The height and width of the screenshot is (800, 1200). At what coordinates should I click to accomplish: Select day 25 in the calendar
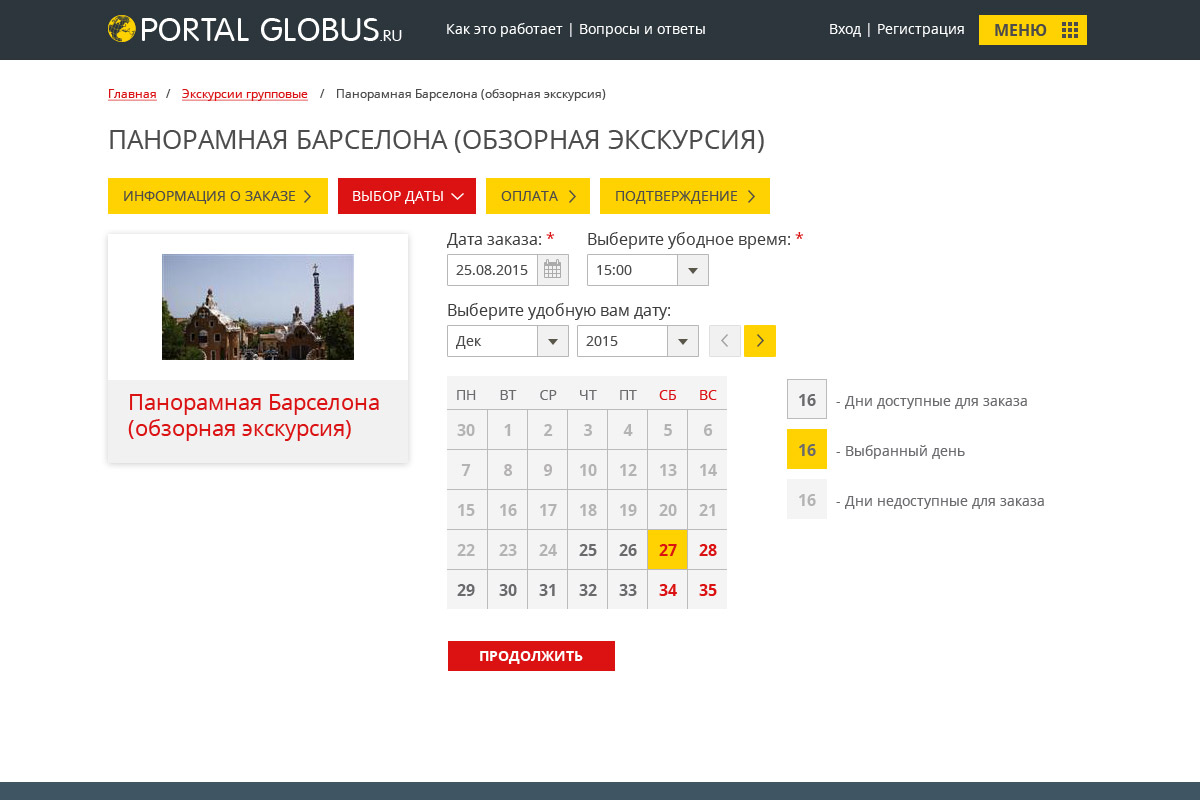point(588,550)
